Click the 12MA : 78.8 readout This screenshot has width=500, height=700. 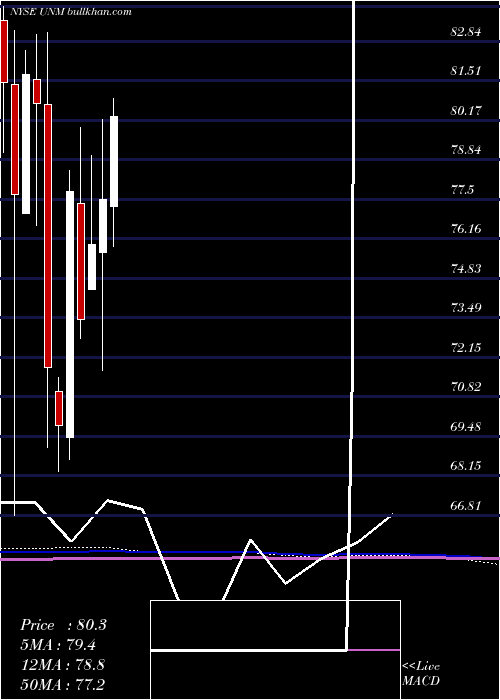(x=62, y=664)
